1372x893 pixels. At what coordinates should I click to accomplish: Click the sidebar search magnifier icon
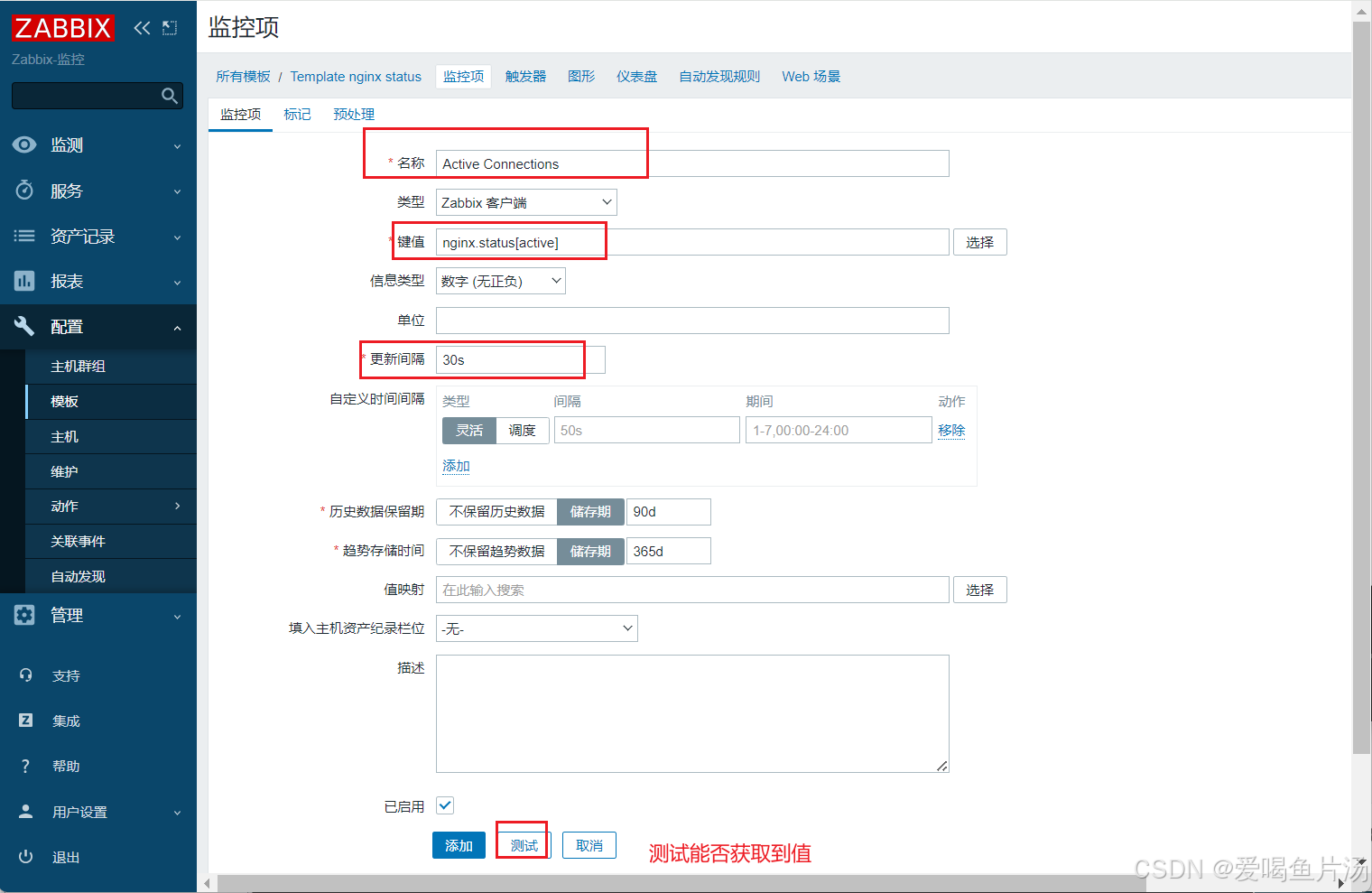pyautogui.click(x=169, y=96)
